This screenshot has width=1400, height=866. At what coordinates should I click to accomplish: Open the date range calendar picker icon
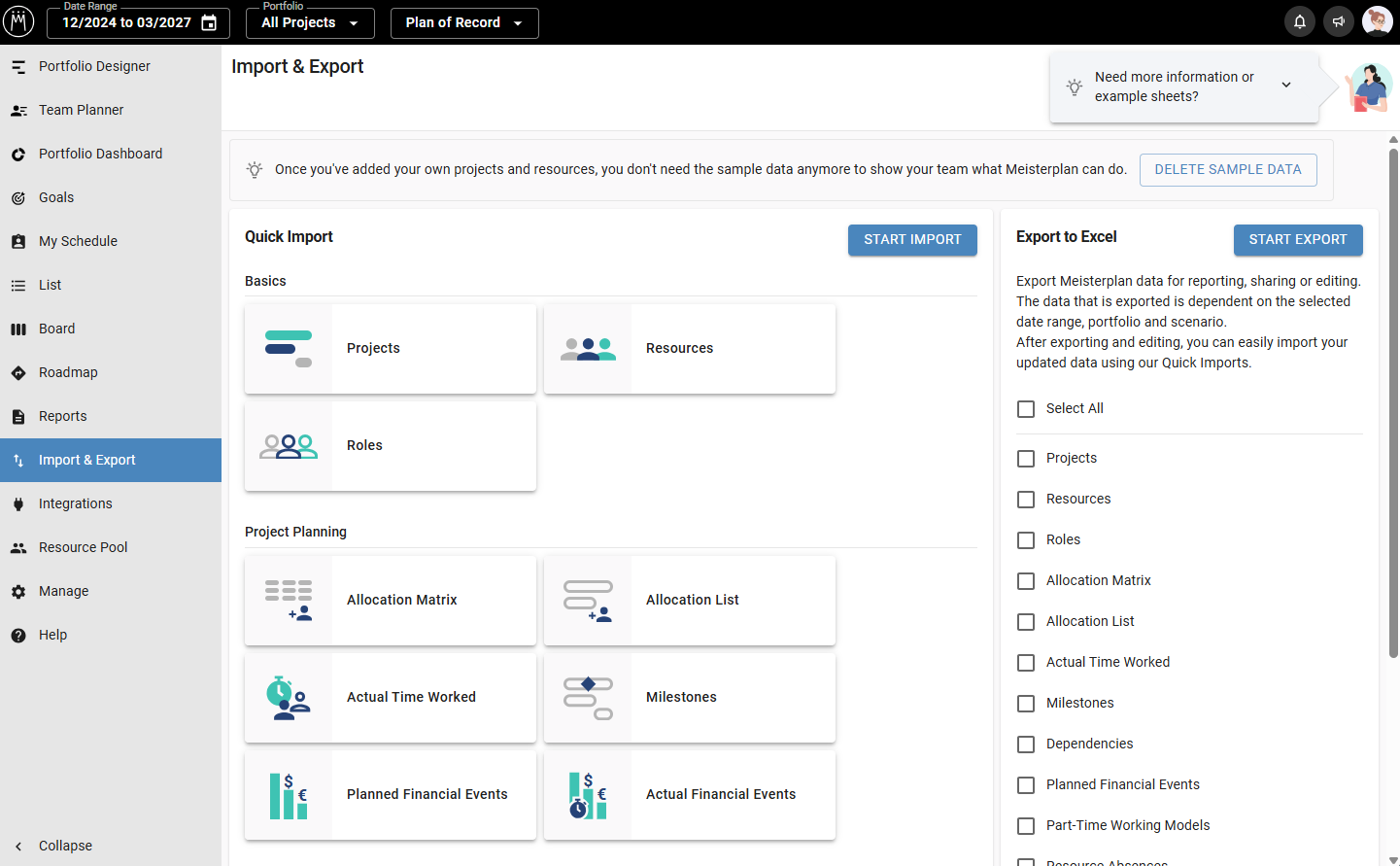[209, 22]
